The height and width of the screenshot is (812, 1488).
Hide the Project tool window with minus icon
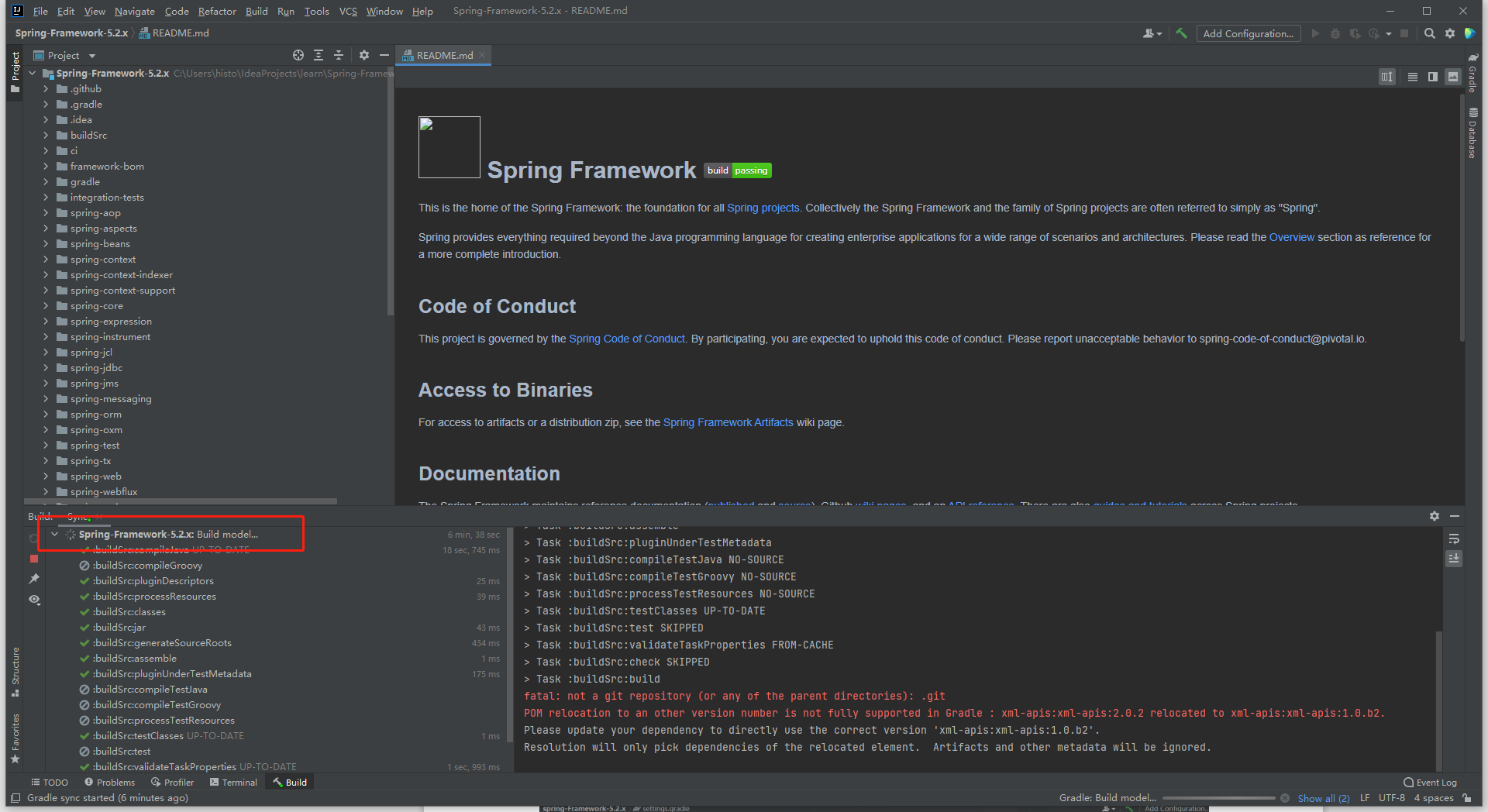click(384, 55)
